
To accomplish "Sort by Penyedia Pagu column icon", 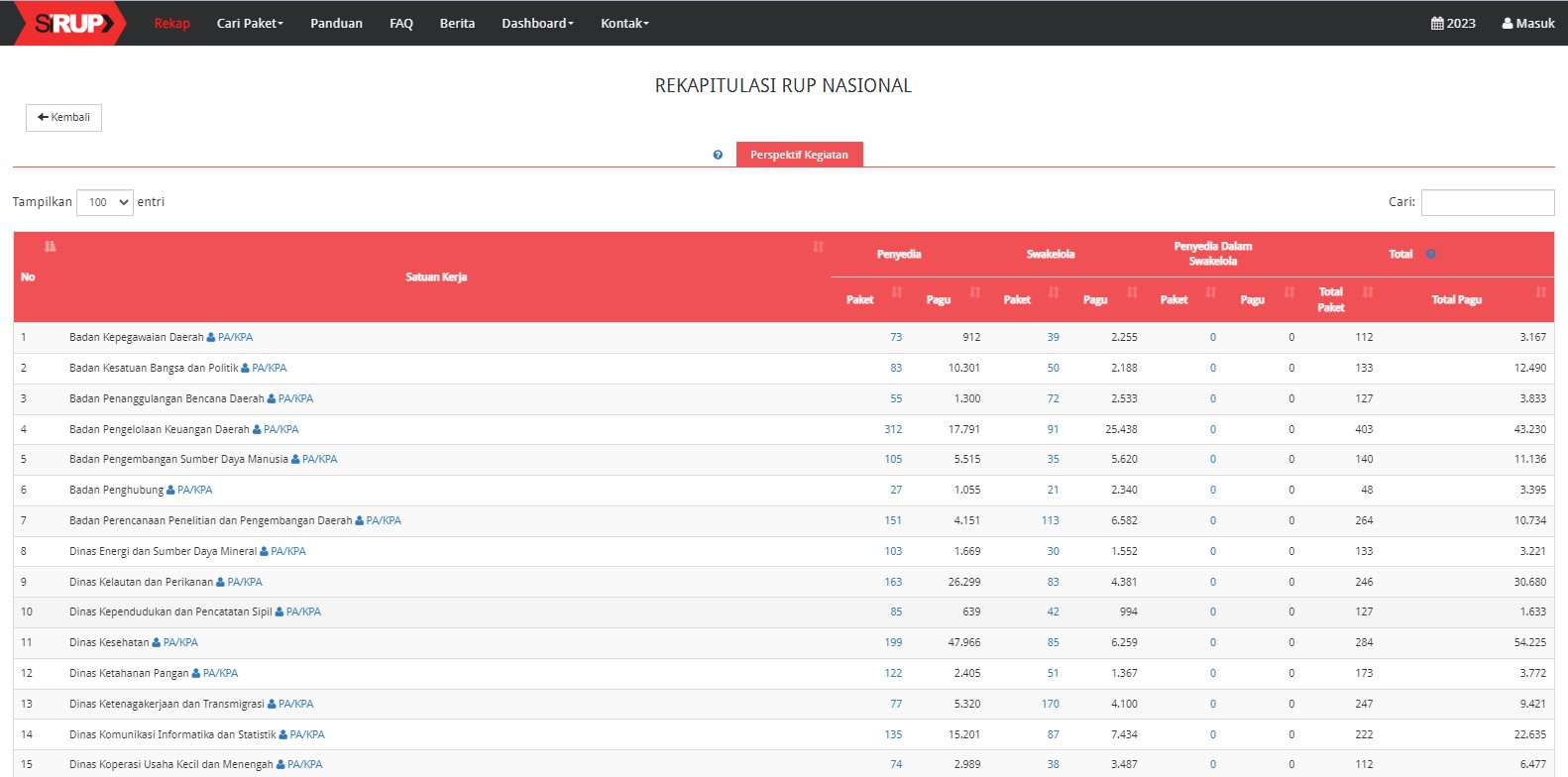I will tap(975, 291).
